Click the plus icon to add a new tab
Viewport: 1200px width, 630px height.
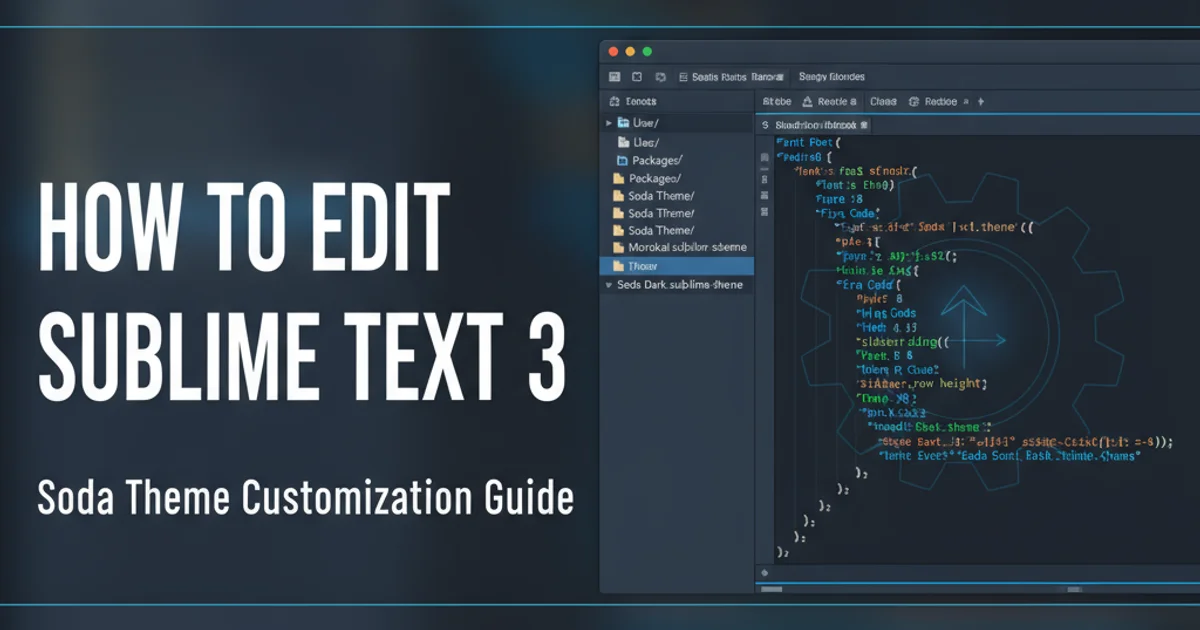point(981,102)
